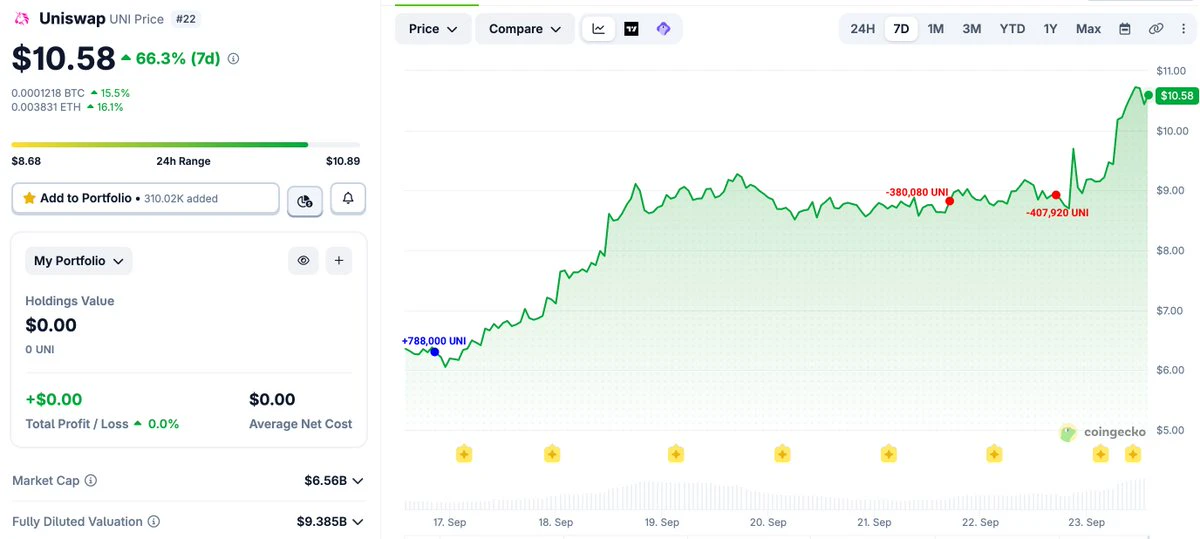Select the 1Y time range

1050,29
